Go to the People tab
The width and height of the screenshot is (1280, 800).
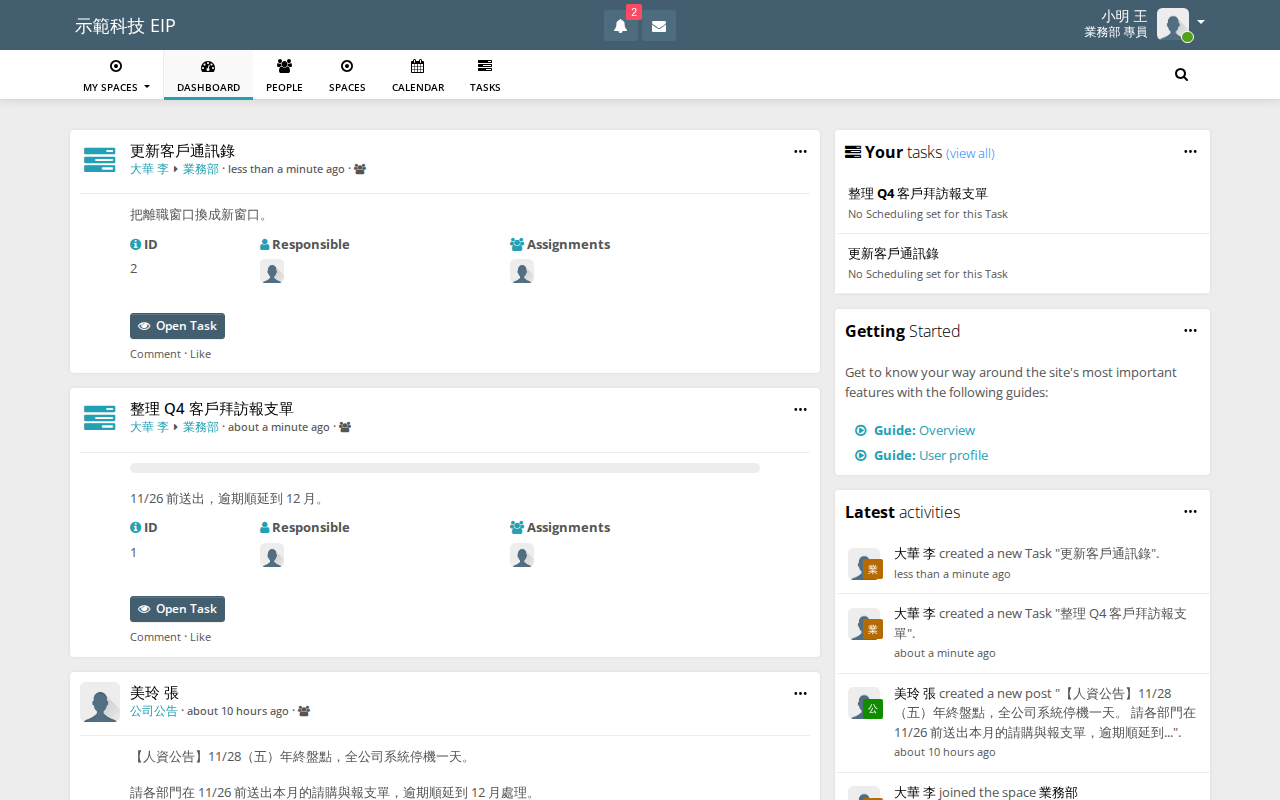[x=284, y=75]
